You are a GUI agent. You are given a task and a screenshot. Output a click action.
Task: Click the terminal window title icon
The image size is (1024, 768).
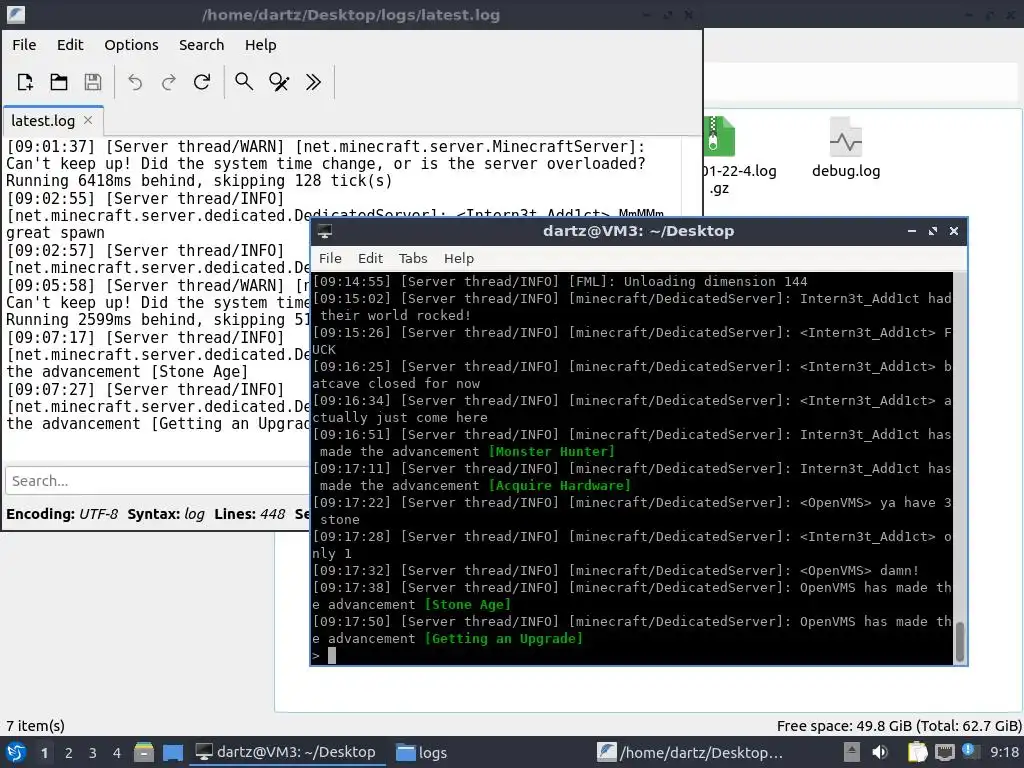[x=325, y=231]
